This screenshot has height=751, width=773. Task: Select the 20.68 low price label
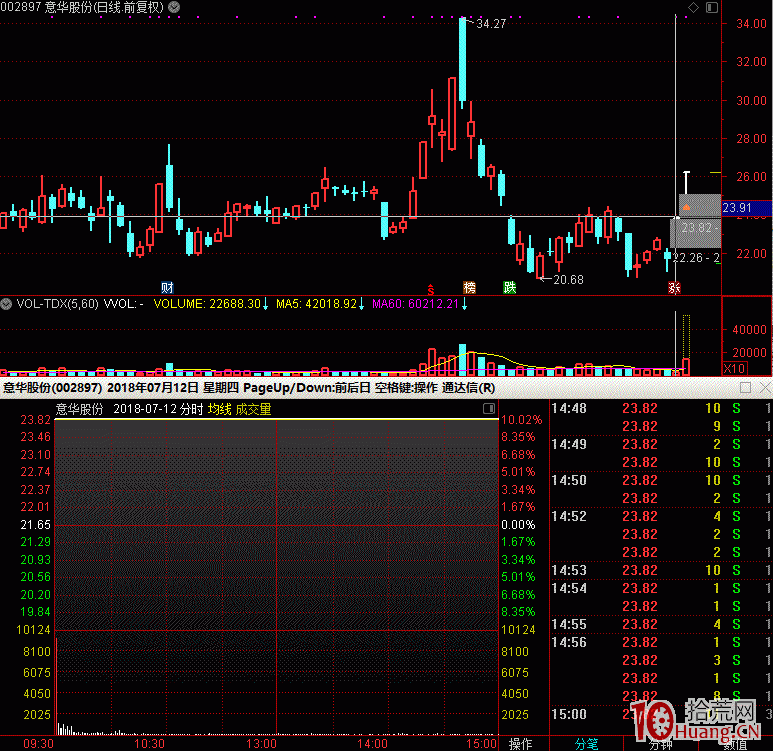[568, 280]
